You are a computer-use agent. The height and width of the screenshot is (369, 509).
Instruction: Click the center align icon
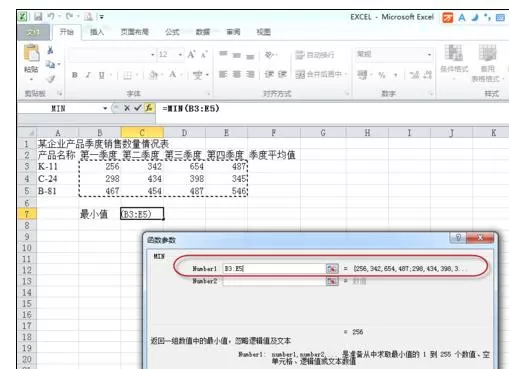click(237, 74)
